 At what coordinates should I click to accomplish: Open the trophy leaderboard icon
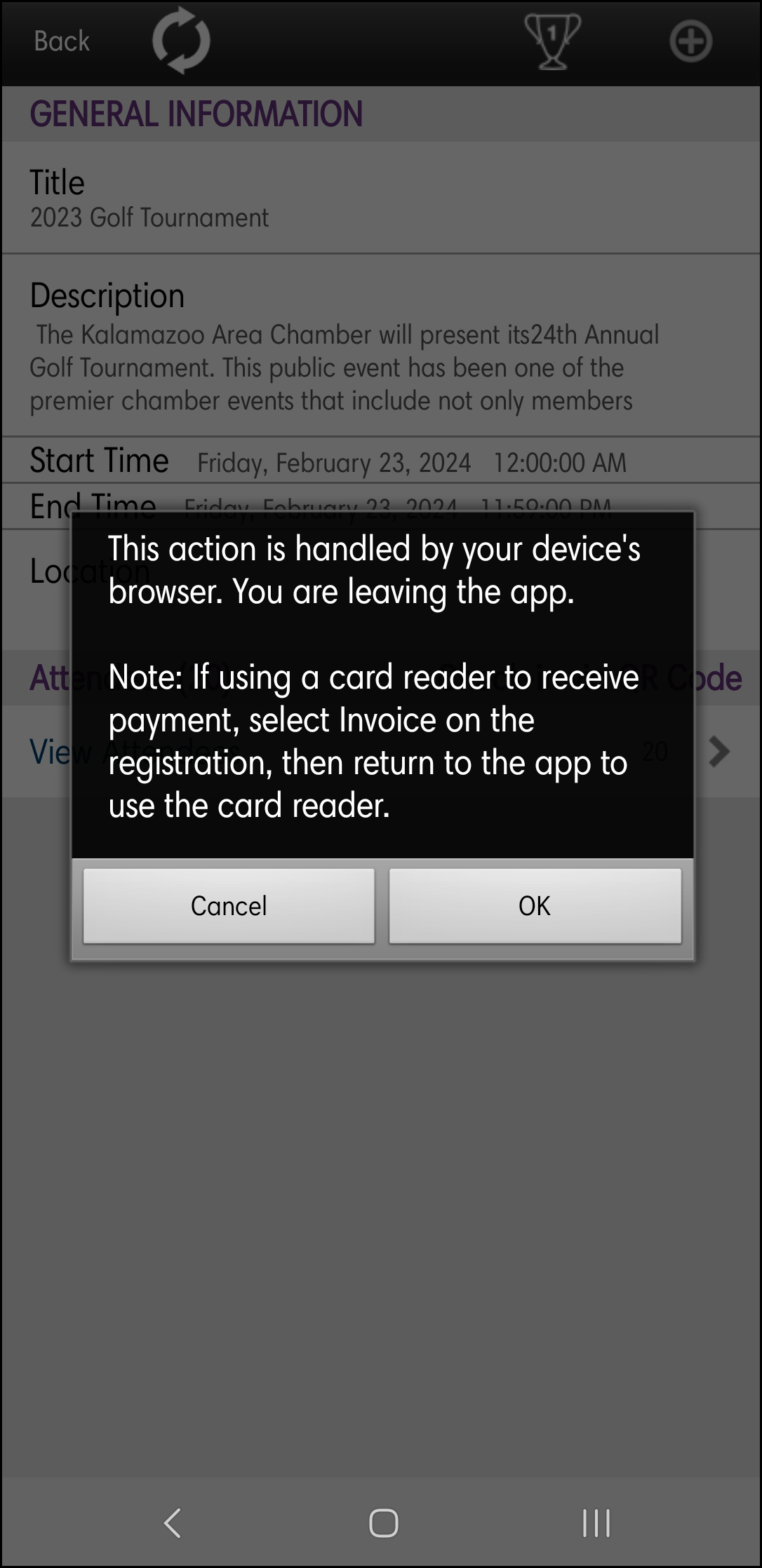553,41
